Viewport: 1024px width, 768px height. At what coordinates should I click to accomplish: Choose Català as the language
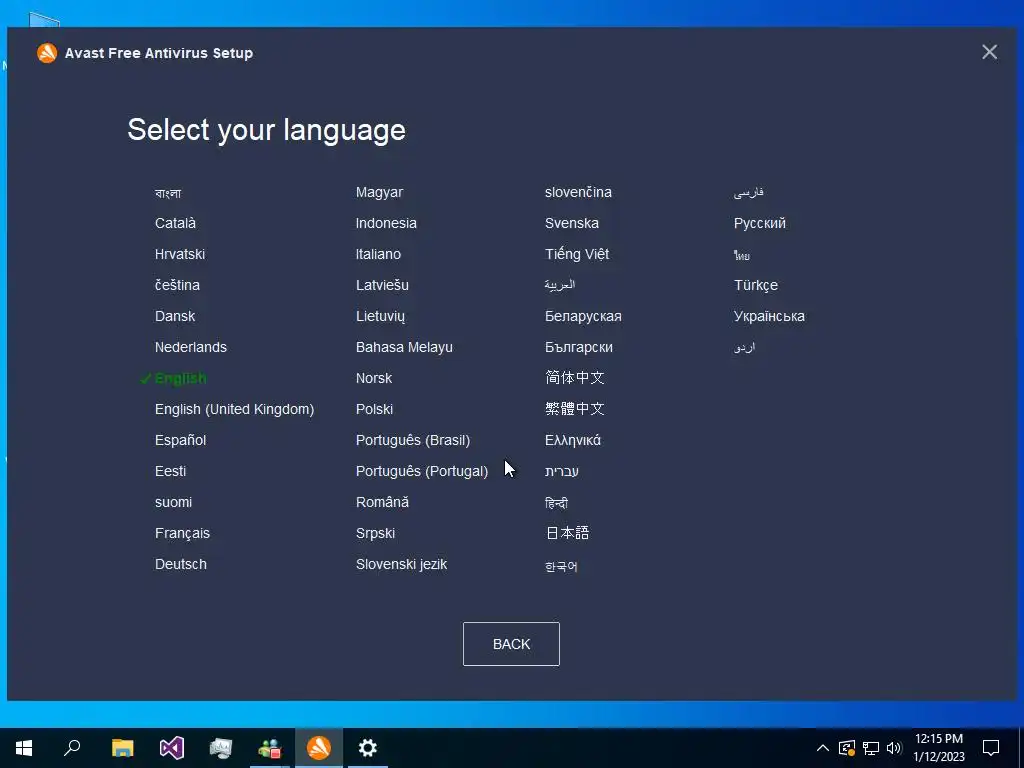pos(175,223)
